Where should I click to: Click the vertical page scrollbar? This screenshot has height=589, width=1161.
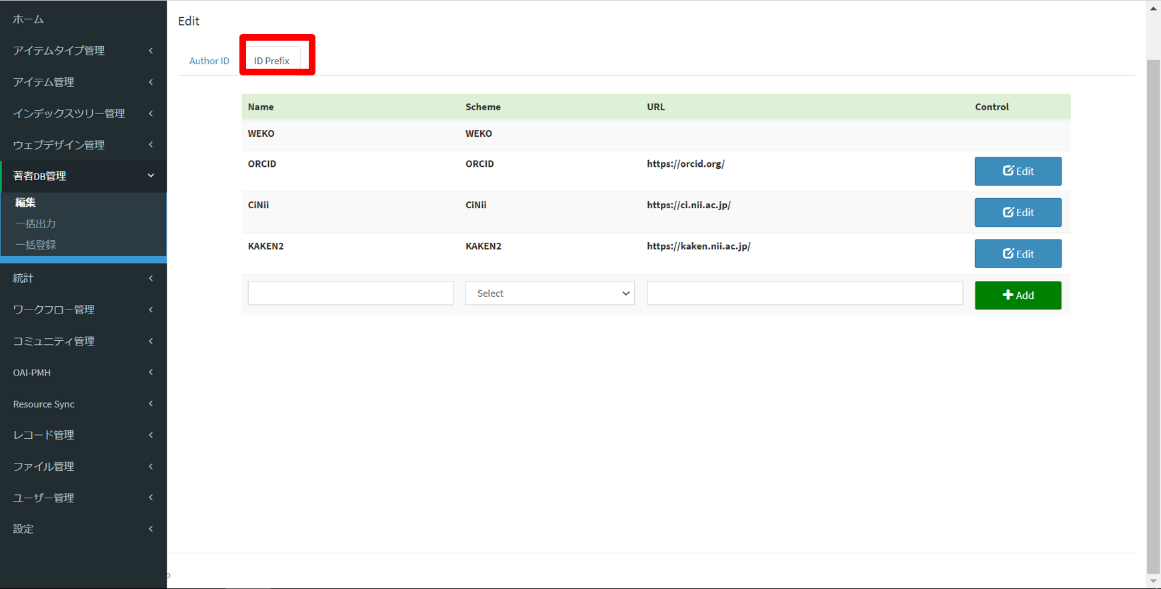pos(1153,300)
